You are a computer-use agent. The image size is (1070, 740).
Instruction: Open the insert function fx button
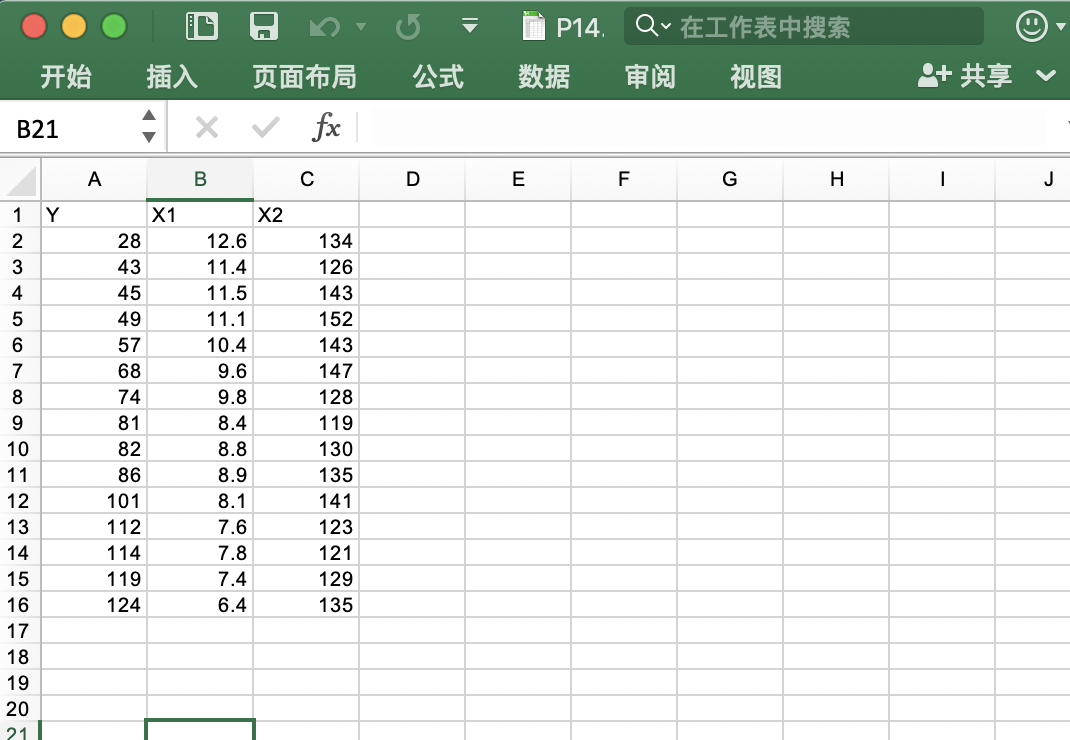pos(326,127)
